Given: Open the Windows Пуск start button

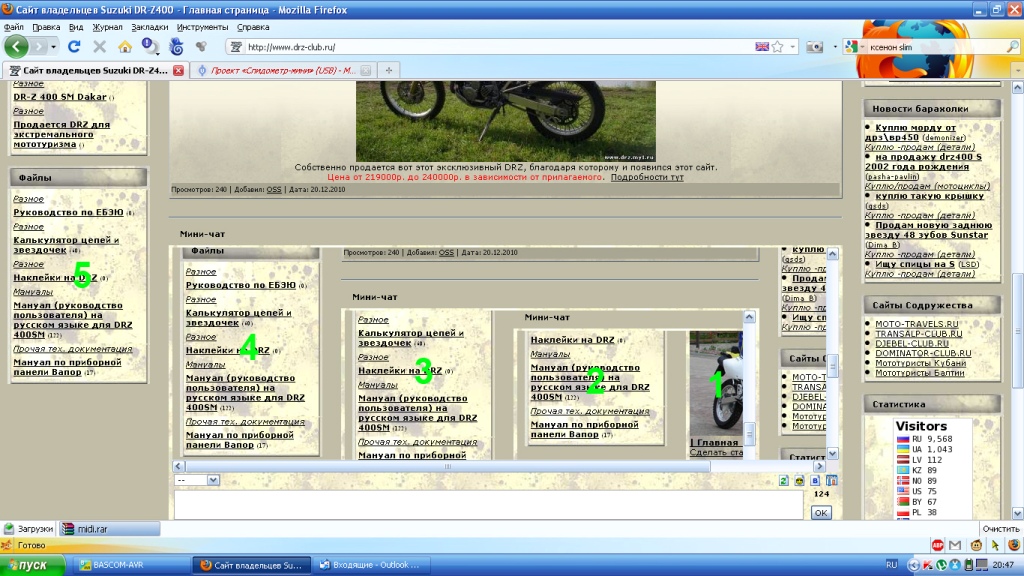Looking at the screenshot, I should (x=33, y=565).
